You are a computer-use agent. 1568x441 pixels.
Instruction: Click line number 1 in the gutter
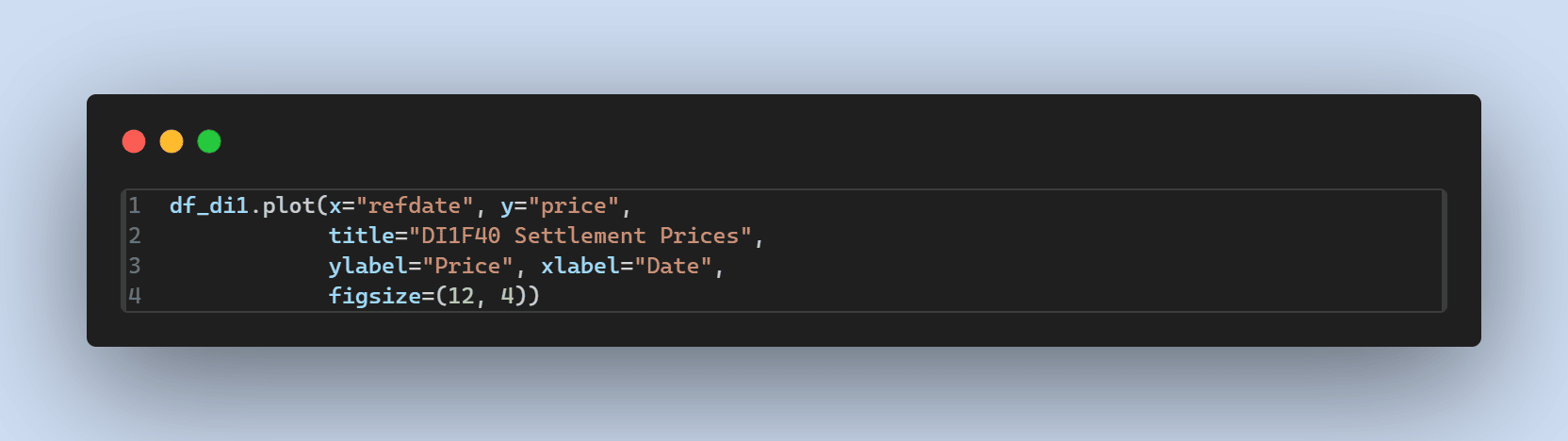pos(135,205)
